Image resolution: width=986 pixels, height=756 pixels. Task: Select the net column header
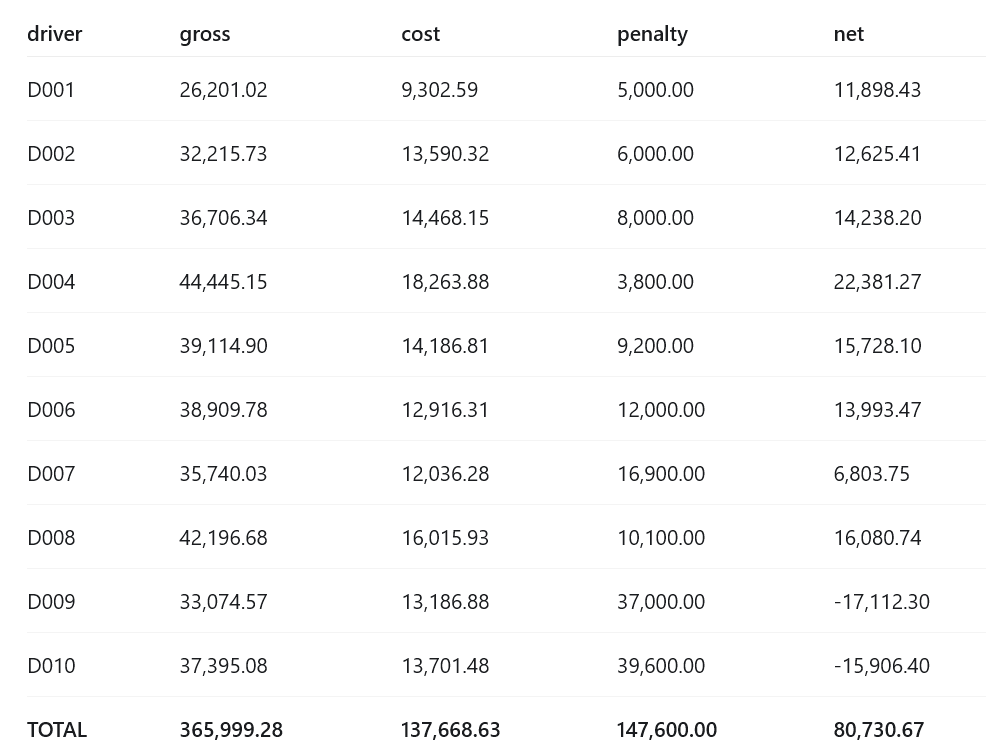tap(849, 34)
